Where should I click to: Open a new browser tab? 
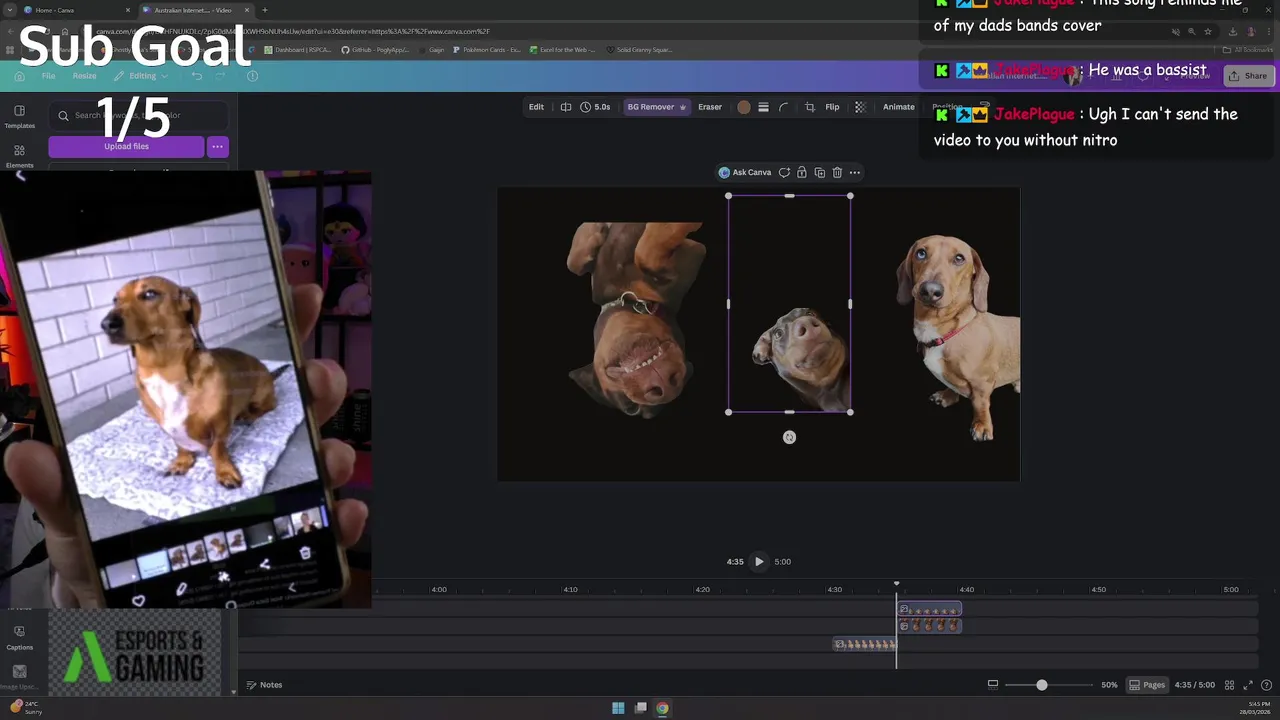click(264, 10)
